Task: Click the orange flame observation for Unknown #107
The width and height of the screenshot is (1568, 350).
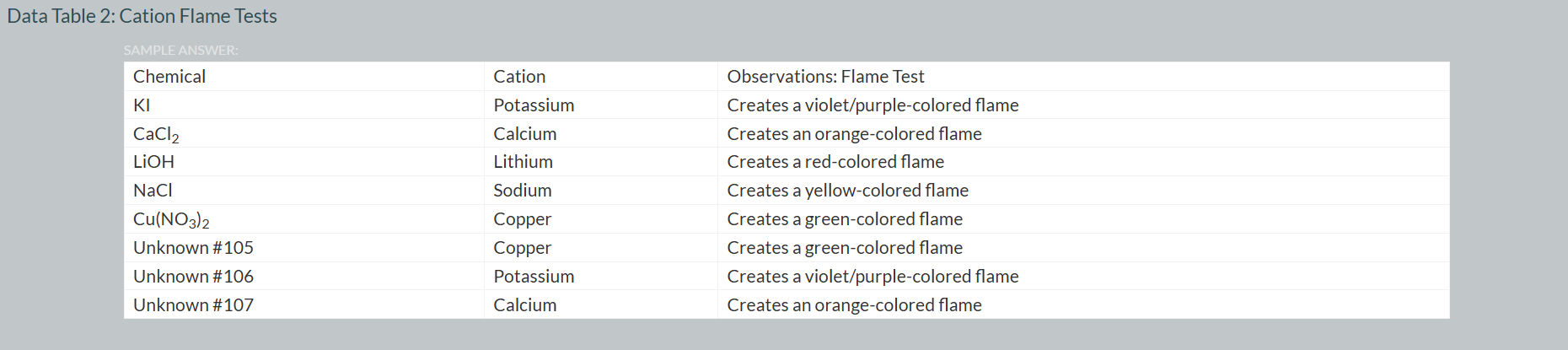Action: pos(854,305)
